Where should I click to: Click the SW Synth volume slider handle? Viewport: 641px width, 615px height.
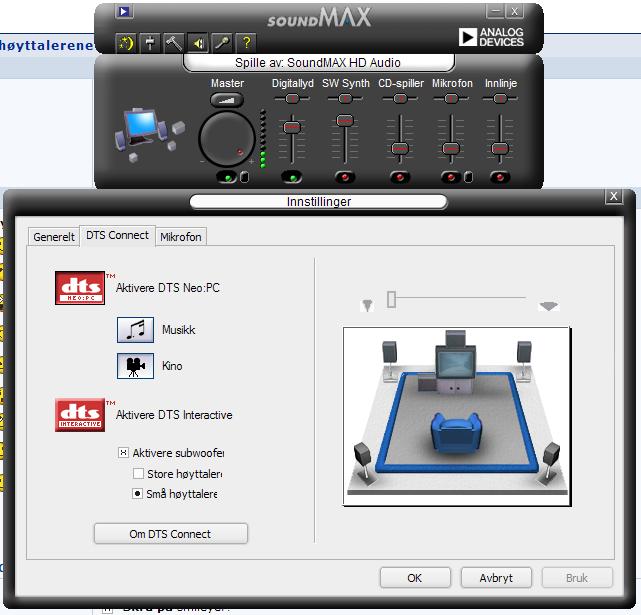pyautogui.click(x=345, y=121)
